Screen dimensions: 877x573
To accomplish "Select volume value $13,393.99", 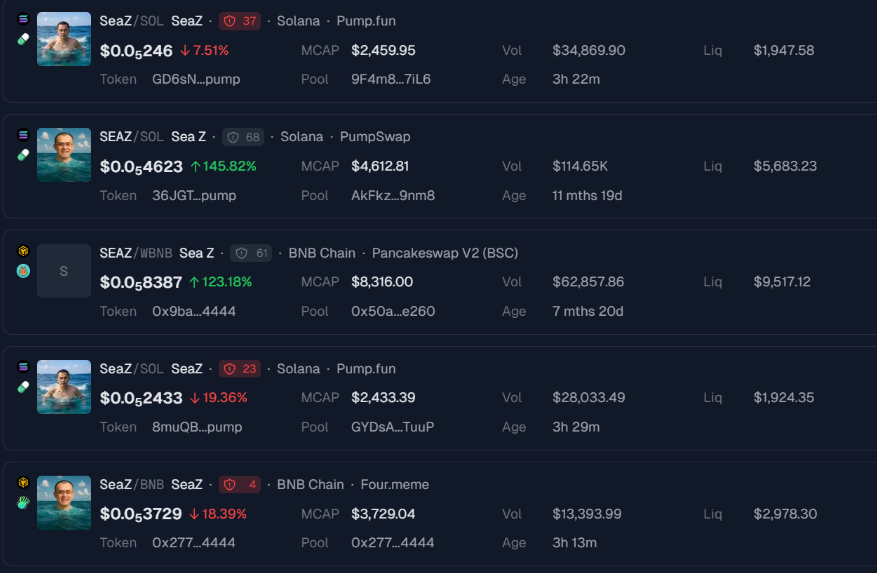I will coord(587,514).
